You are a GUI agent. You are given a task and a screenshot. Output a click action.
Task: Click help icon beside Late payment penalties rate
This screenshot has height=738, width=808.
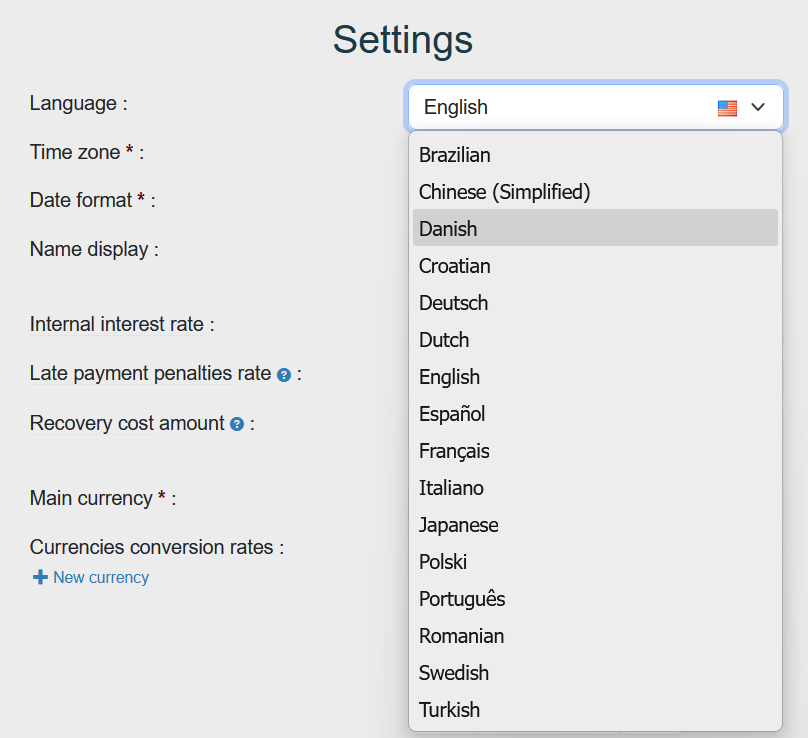[284, 375]
